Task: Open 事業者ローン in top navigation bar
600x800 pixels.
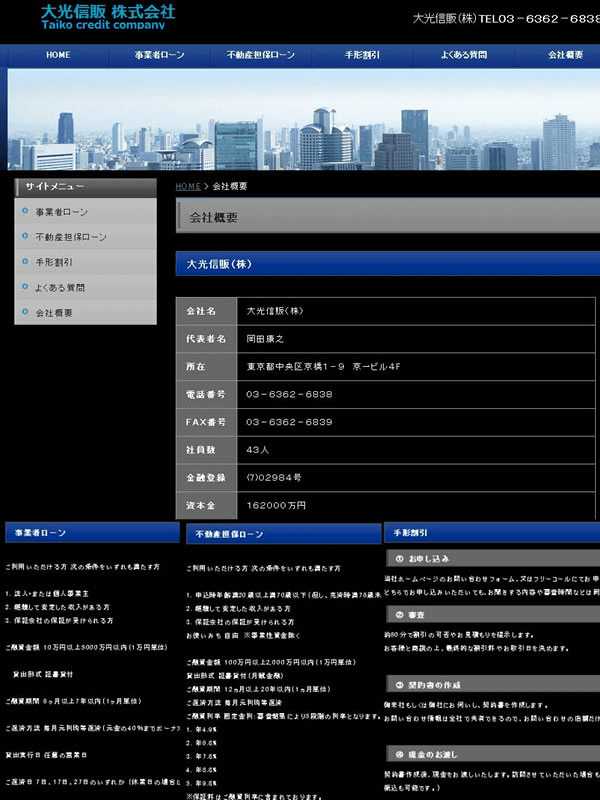Action: click(159, 55)
